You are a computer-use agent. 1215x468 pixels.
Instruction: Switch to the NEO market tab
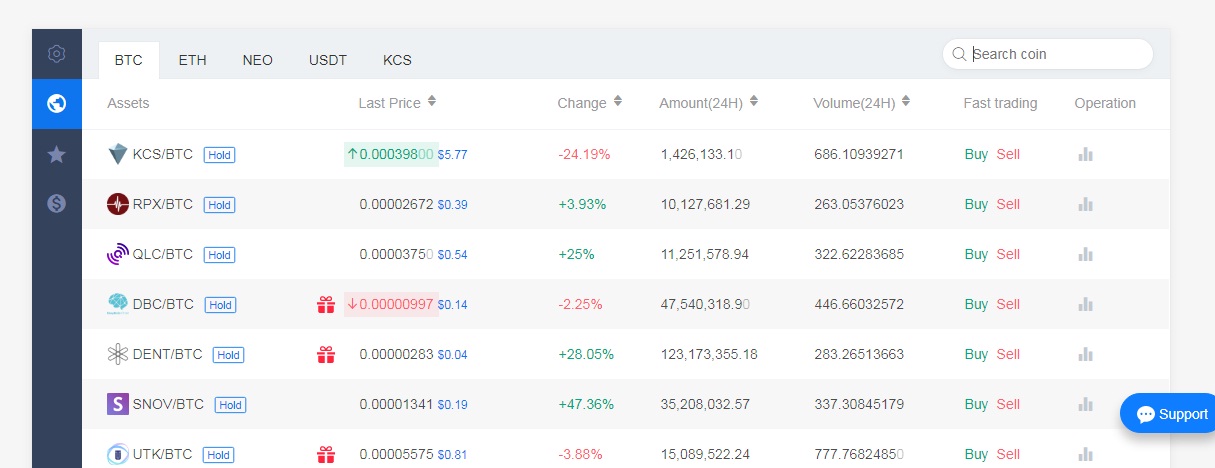point(258,60)
